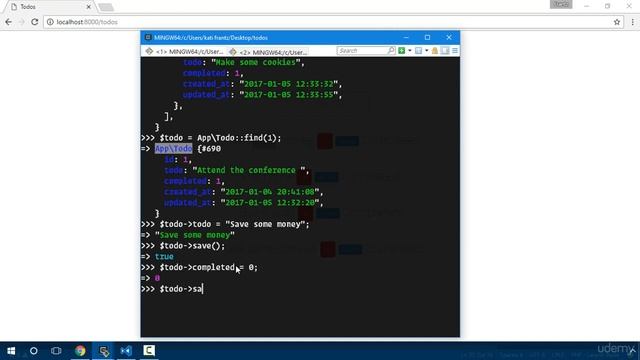Open the Chrome three-dot menu
Image resolution: width=640 pixels, height=360 pixels.
[x=632, y=22]
